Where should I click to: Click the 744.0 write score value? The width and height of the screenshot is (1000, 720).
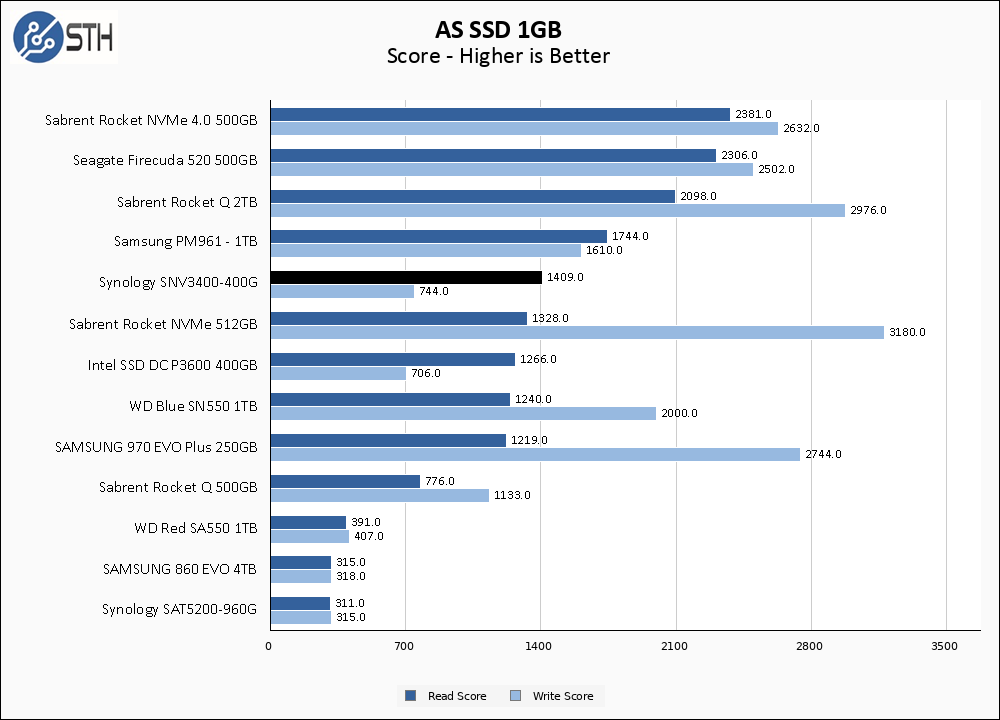coord(434,291)
